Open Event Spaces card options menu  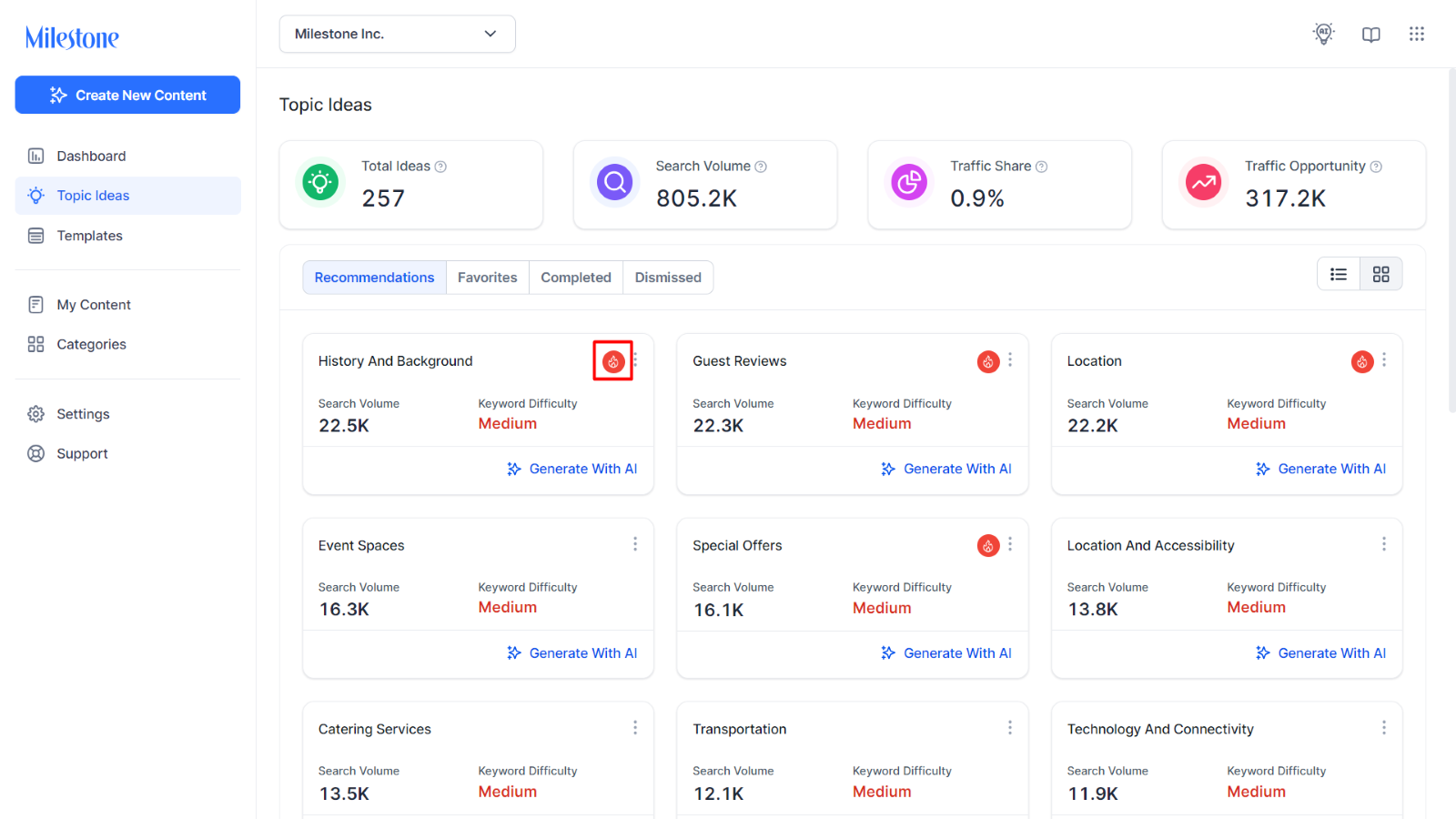635,544
